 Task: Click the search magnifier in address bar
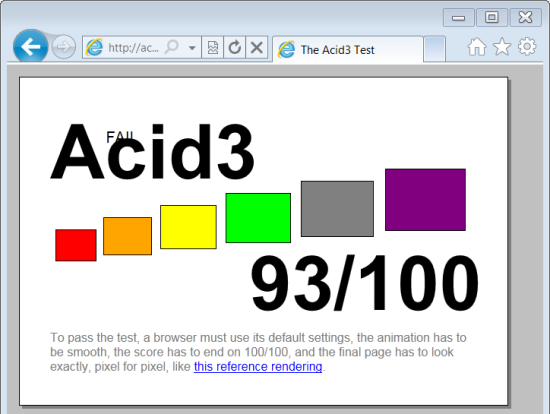pos(172,47)
